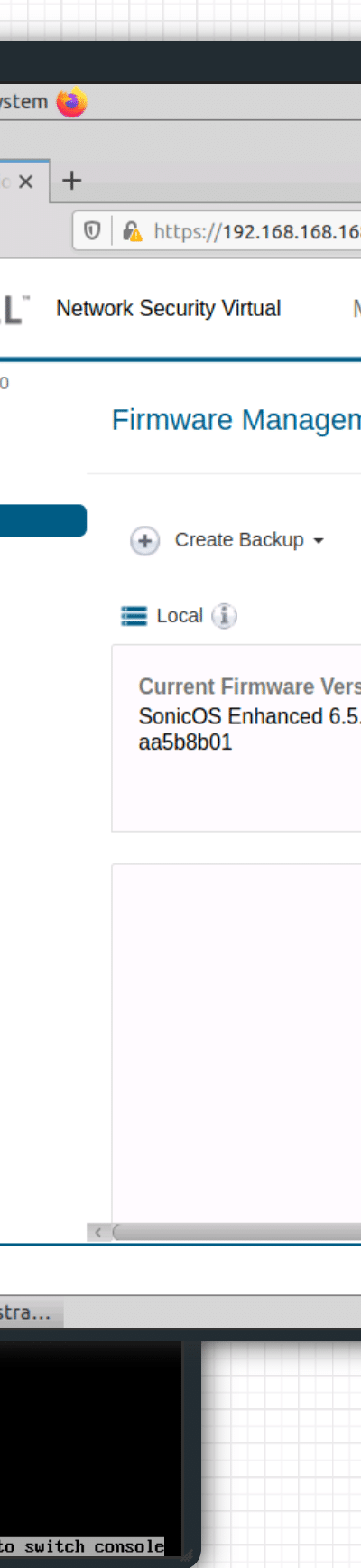Viewport: 361px width, 1568px height.
Task: Click the SonicWall logo in the header
Action: pos(14,309)
